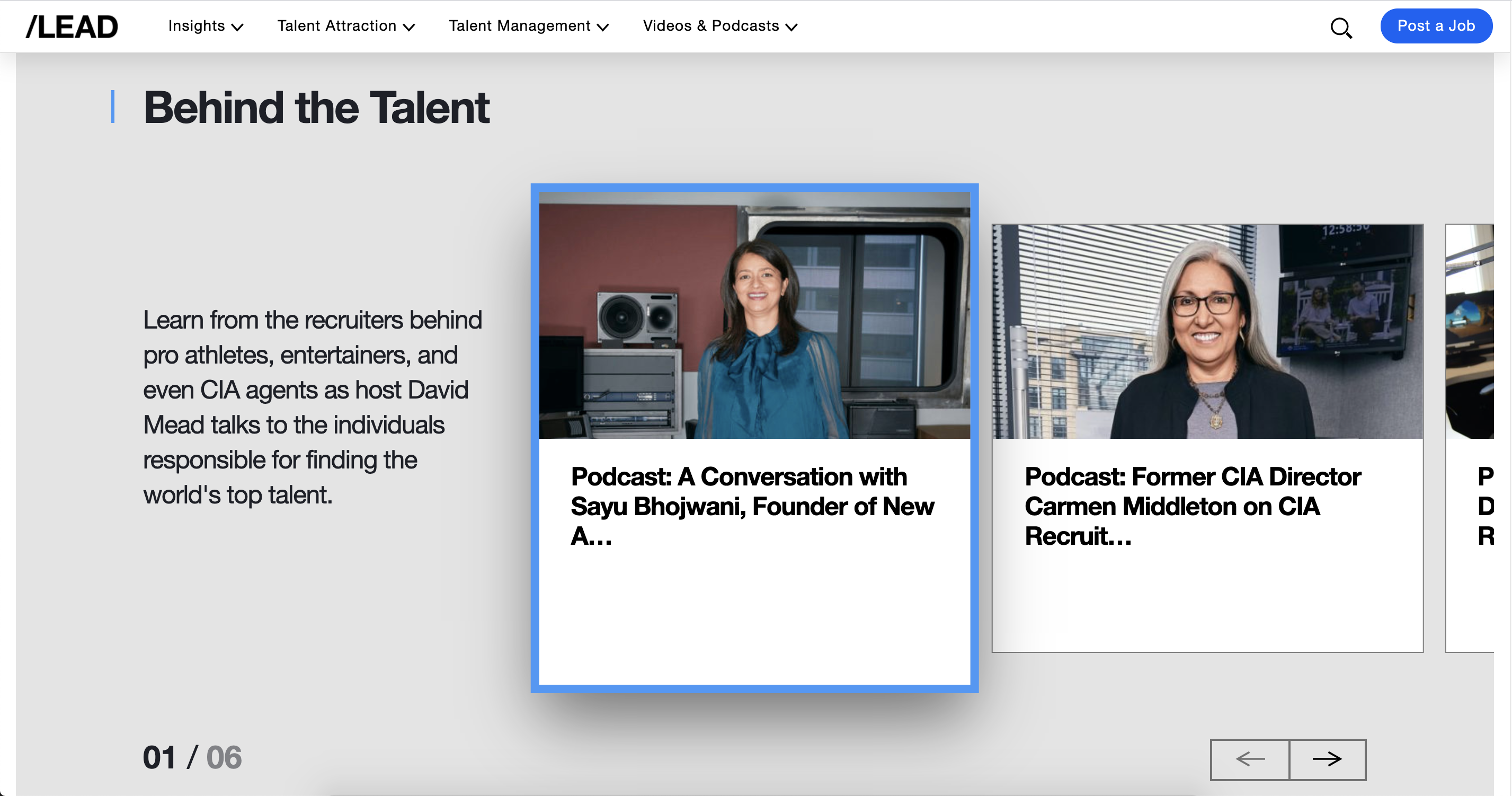Open the Videos & Podcasts menu item

point(710,26)
